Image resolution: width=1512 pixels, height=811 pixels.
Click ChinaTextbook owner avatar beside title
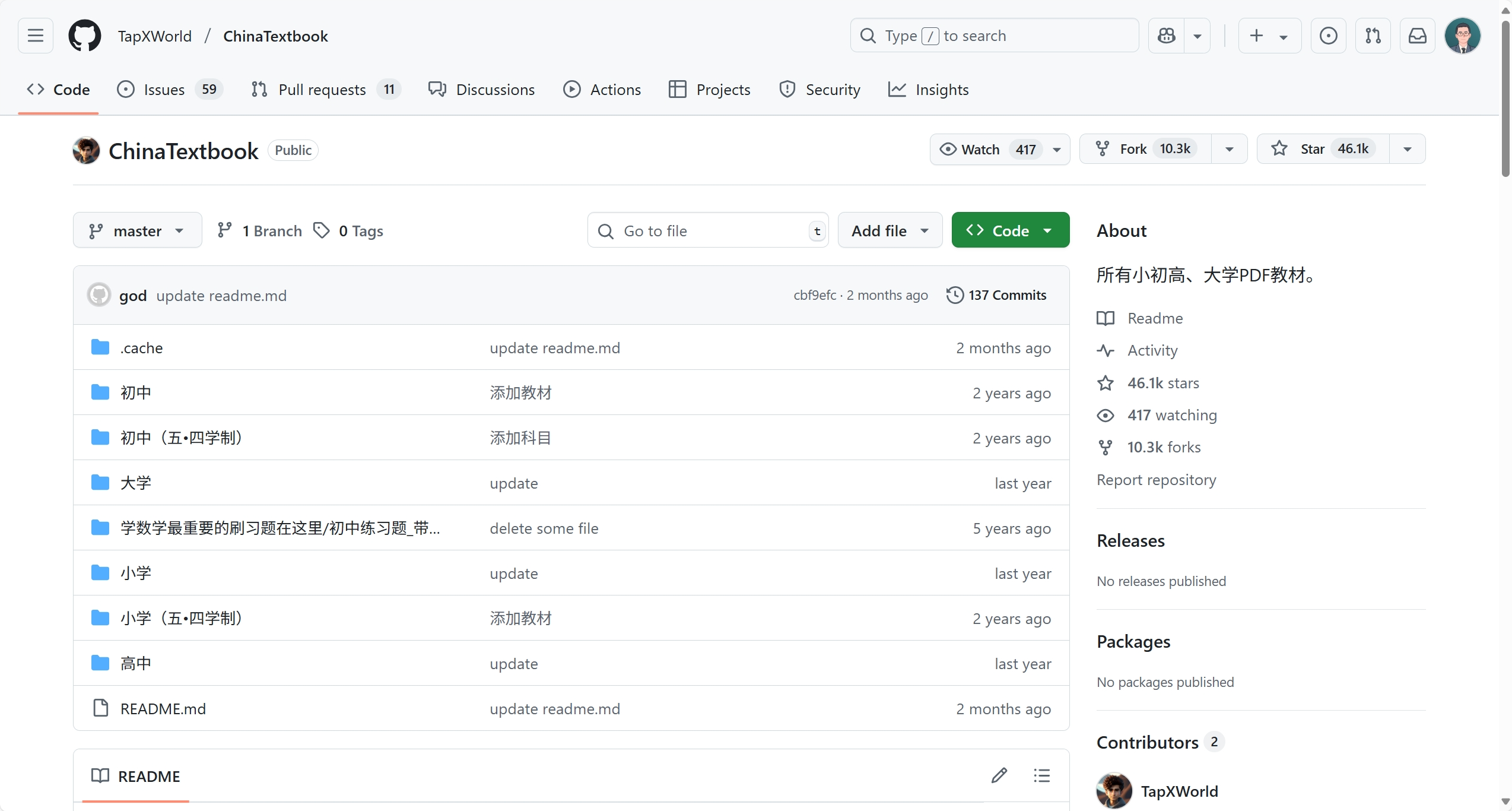[87, 150]
